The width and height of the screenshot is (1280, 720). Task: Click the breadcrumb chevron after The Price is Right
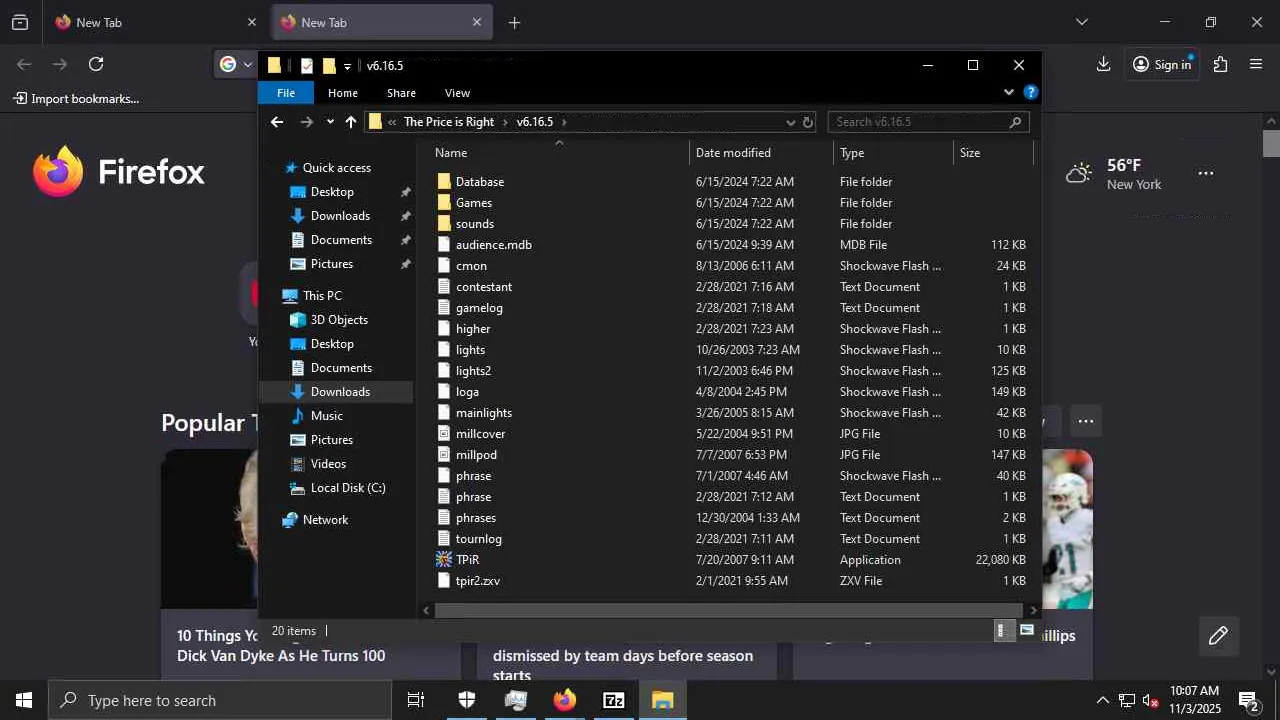505,122
